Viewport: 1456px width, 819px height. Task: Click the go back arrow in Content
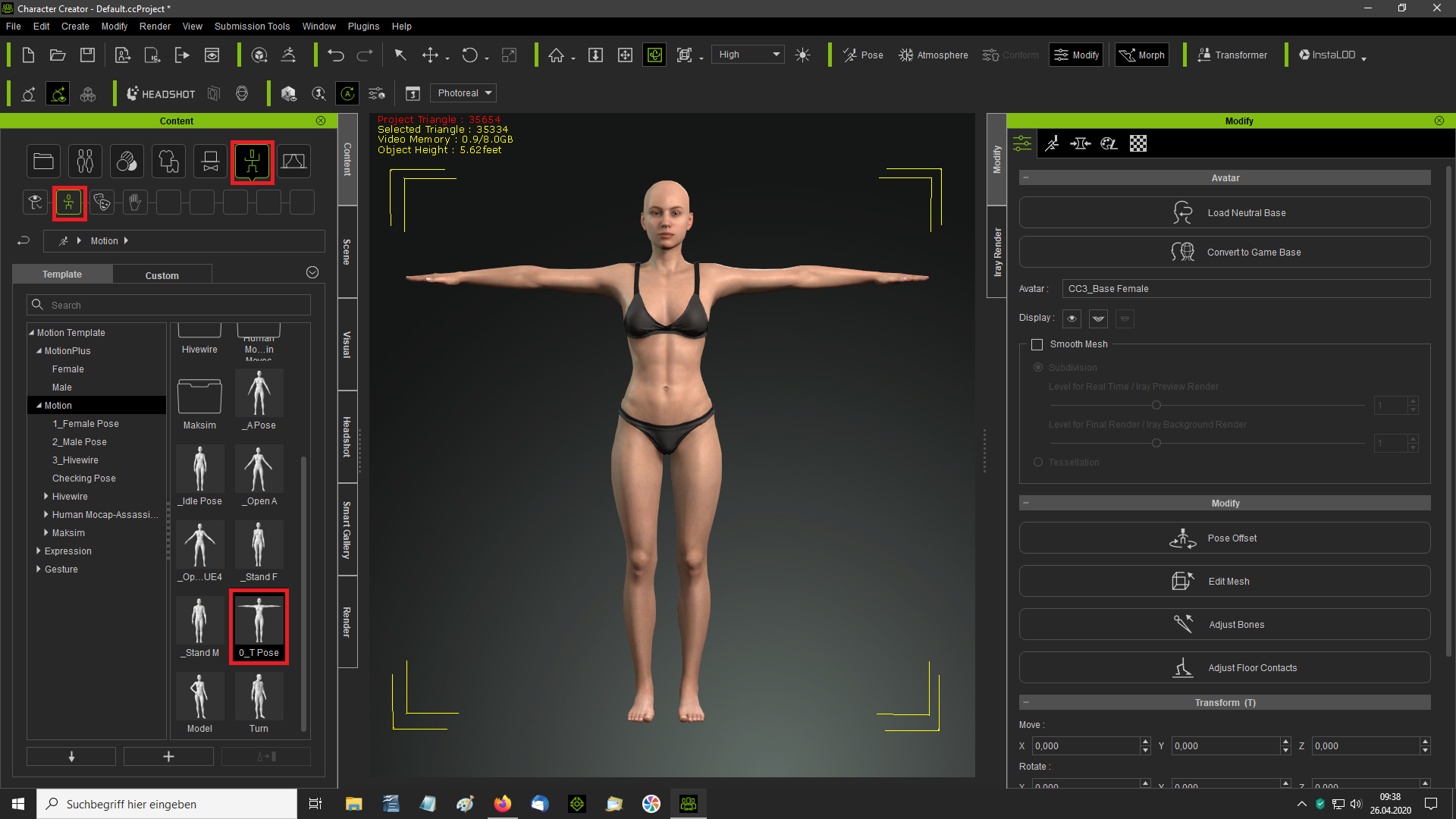coord(24,240)
